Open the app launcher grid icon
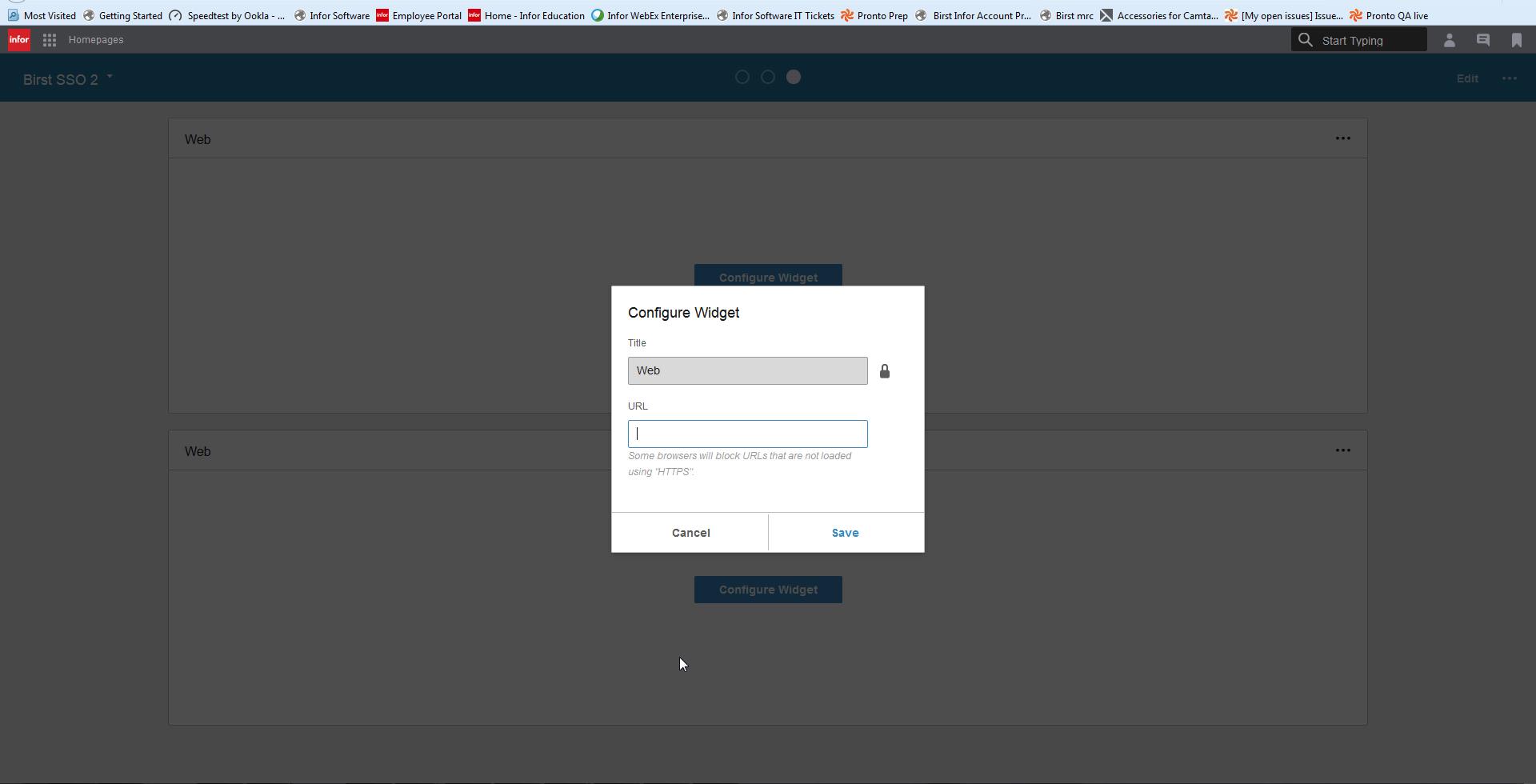Screen dimensions: 1536x784 [50, 40]
